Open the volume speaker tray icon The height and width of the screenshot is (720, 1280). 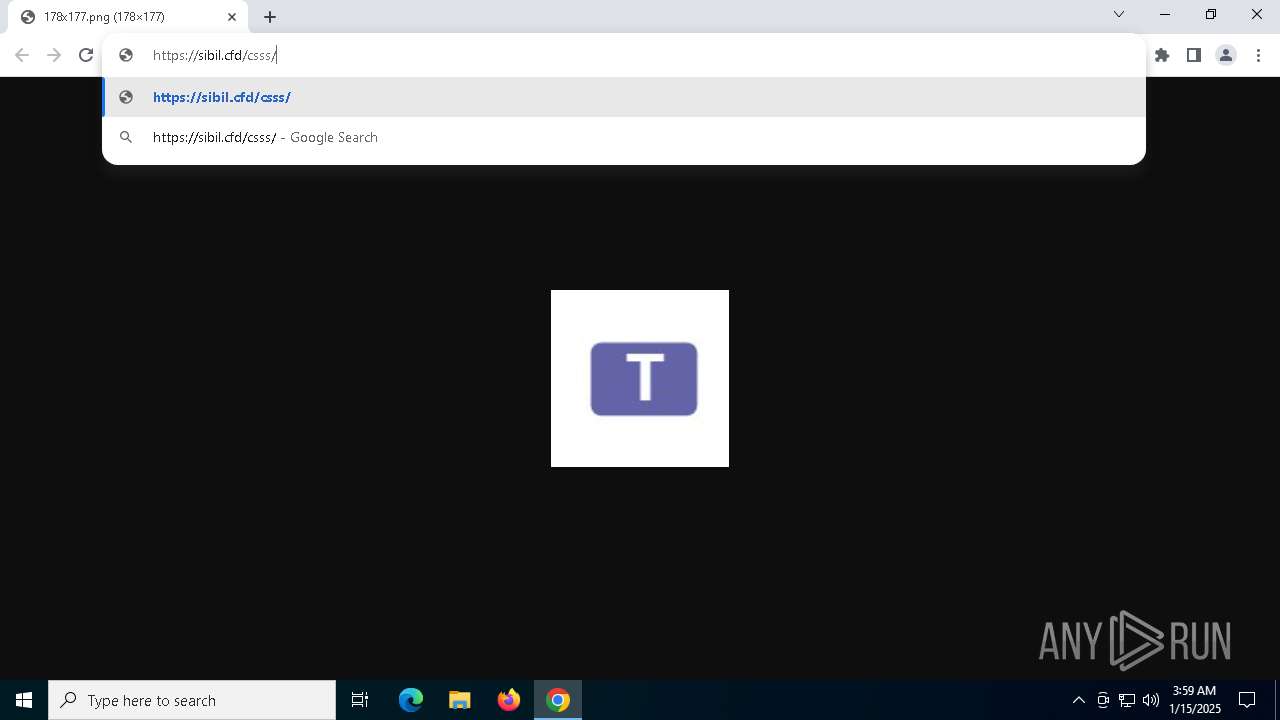(1151, 700)
